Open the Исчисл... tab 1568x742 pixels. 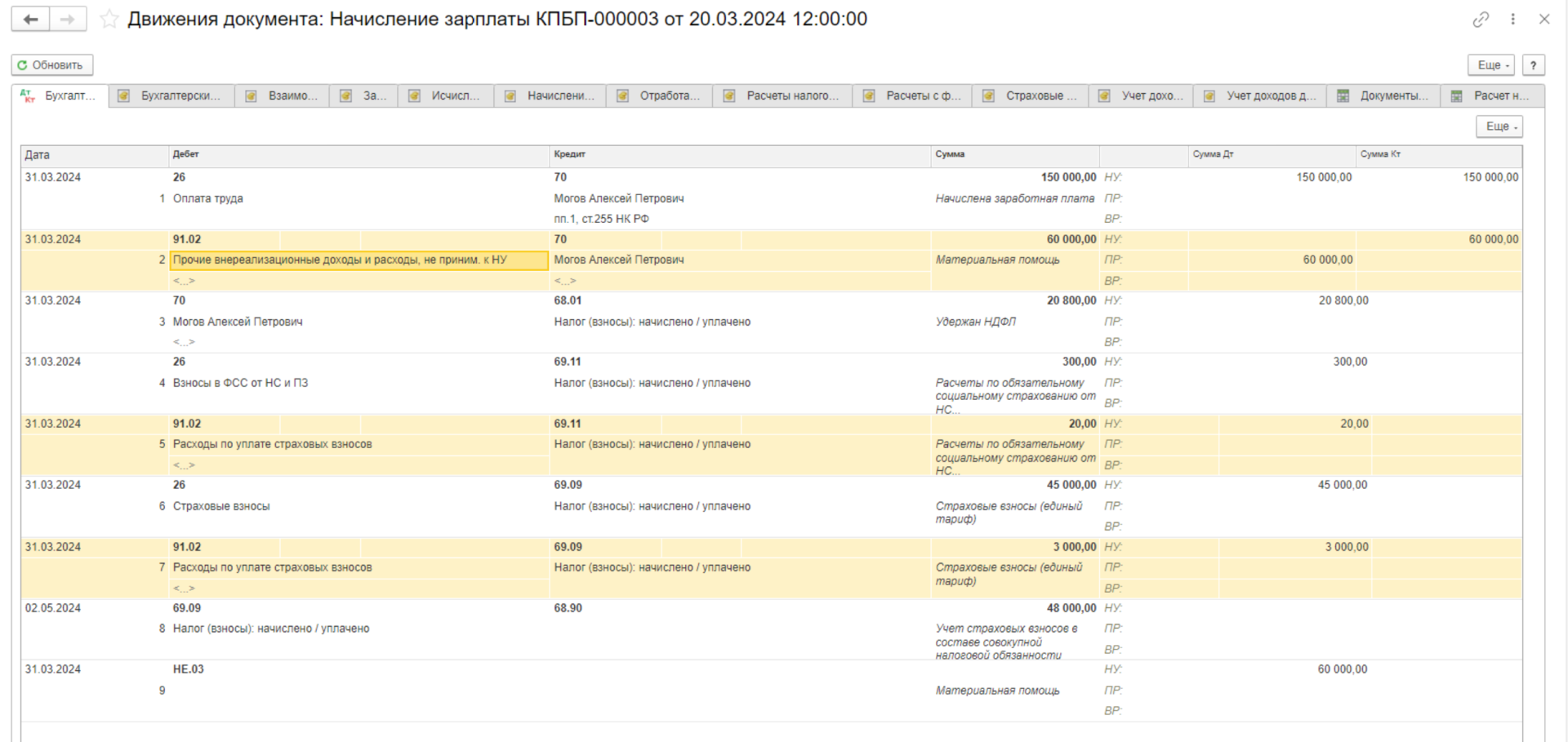click(x=447, y=96)
